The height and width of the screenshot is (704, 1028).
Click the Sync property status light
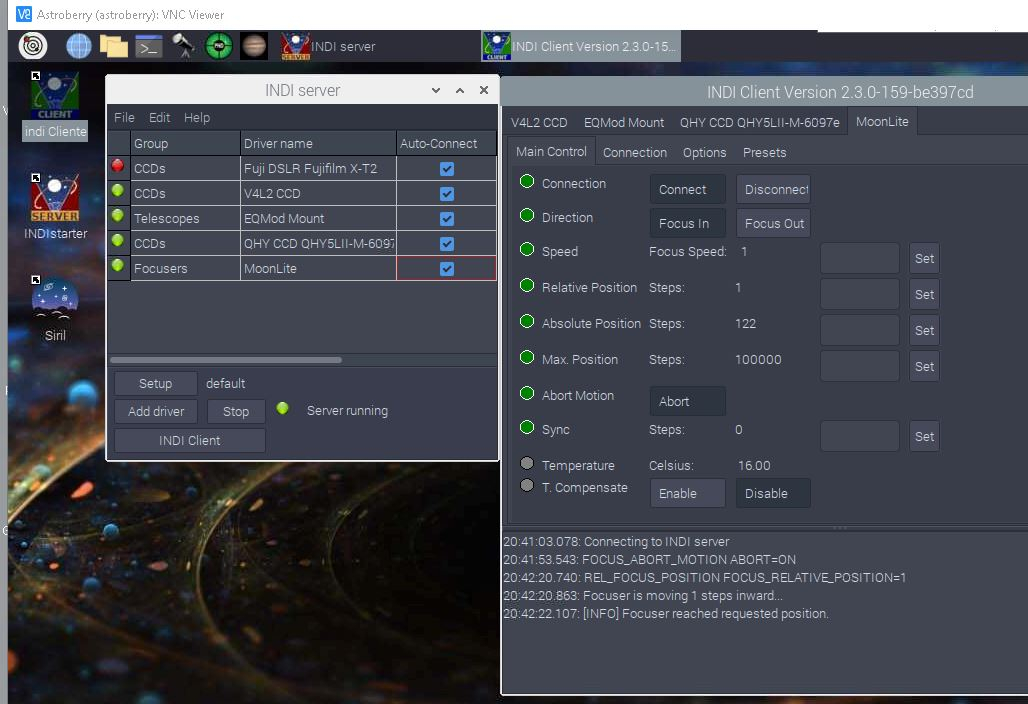(527, 428)
